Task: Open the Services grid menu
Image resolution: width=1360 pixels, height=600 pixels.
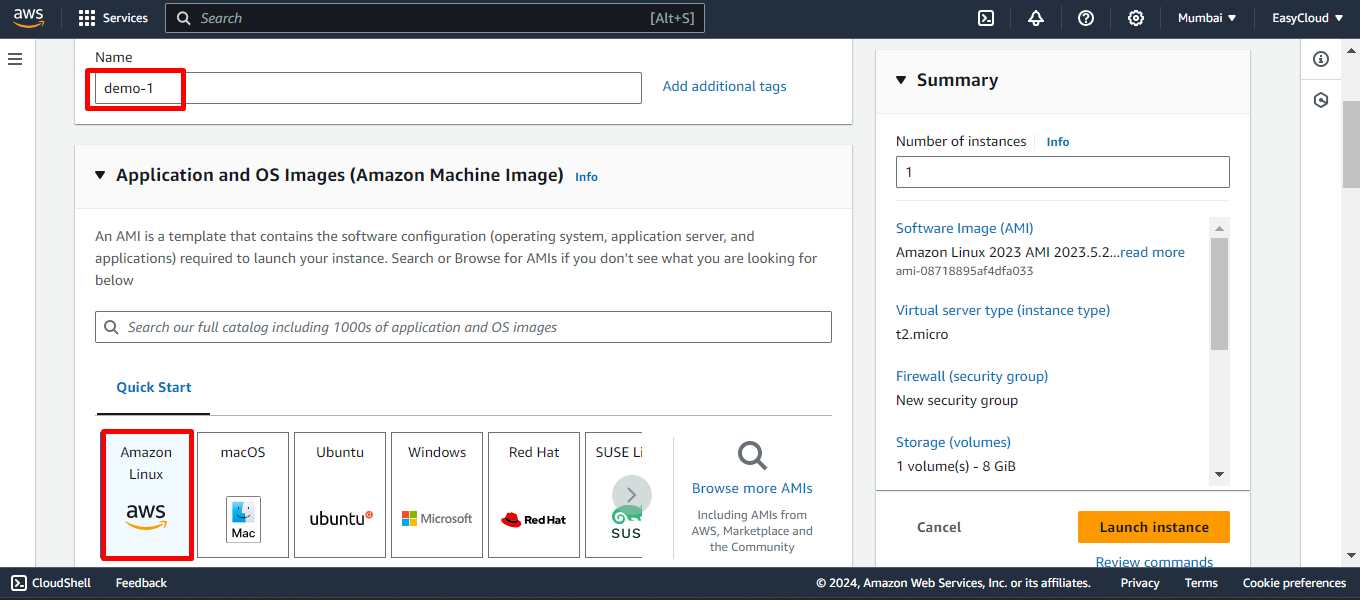Action: point(113,18)
